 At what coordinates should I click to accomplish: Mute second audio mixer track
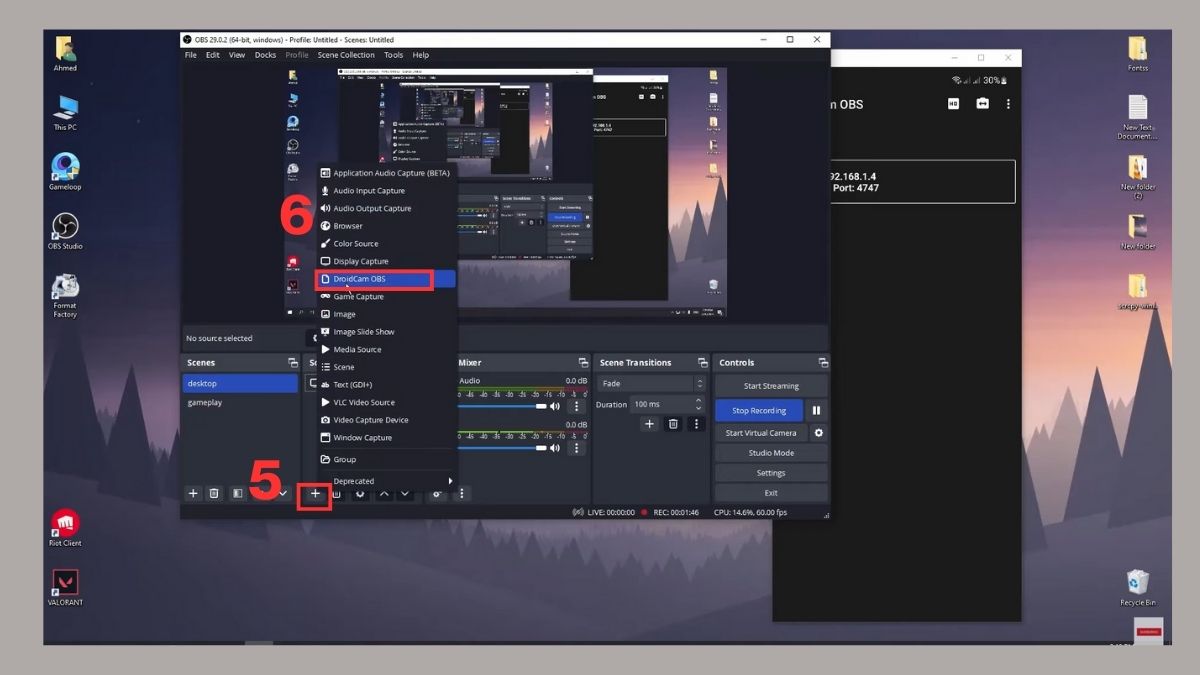tap(556, 449)
